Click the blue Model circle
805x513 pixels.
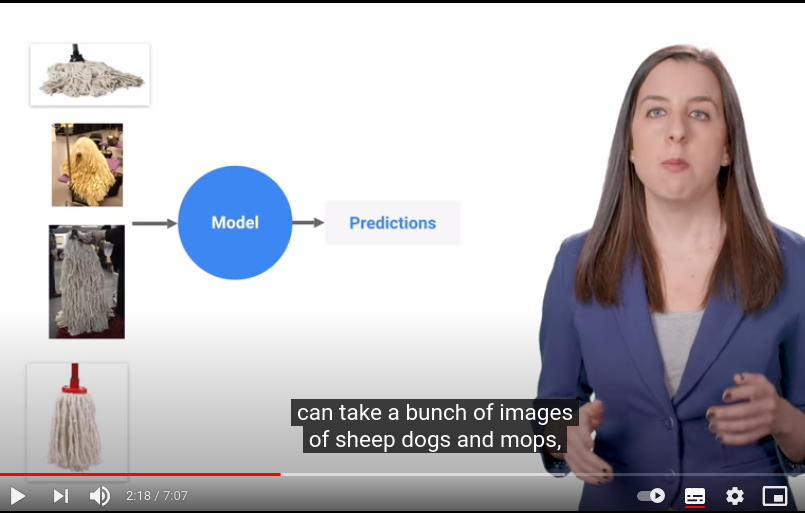click(235, 222)
